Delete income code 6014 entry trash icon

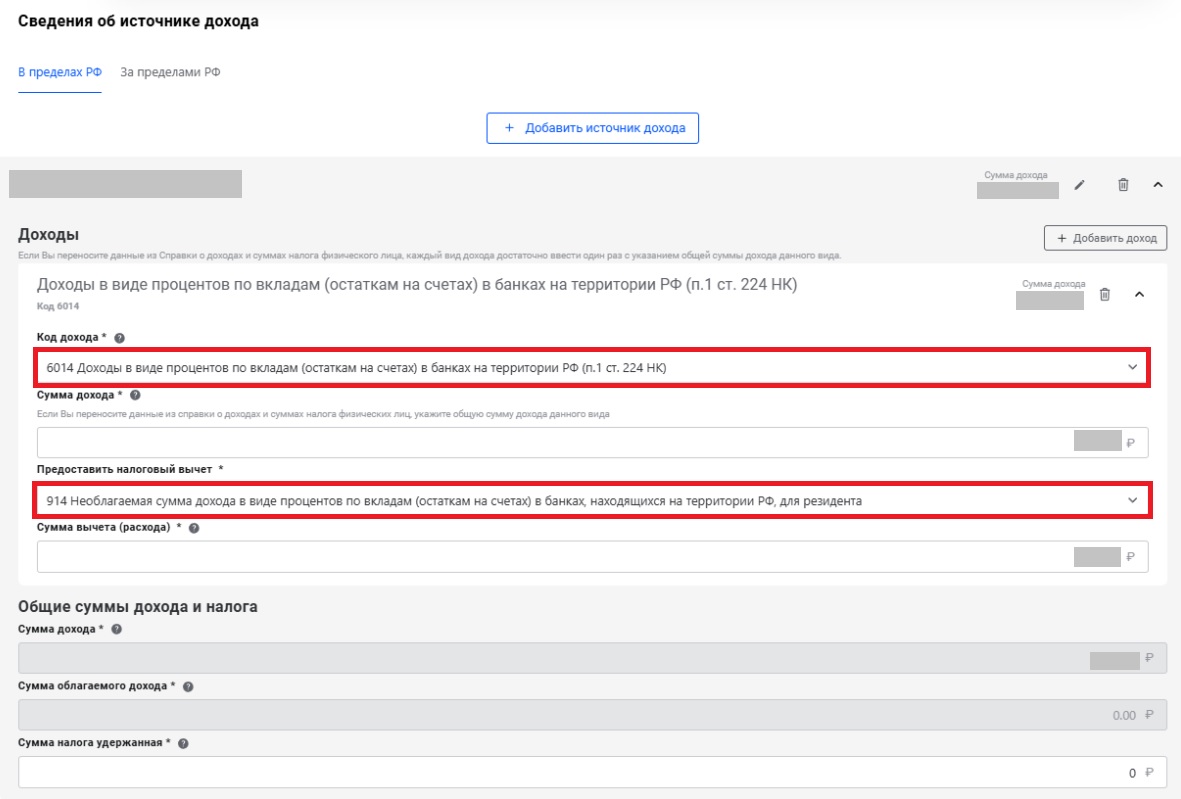1104,294
